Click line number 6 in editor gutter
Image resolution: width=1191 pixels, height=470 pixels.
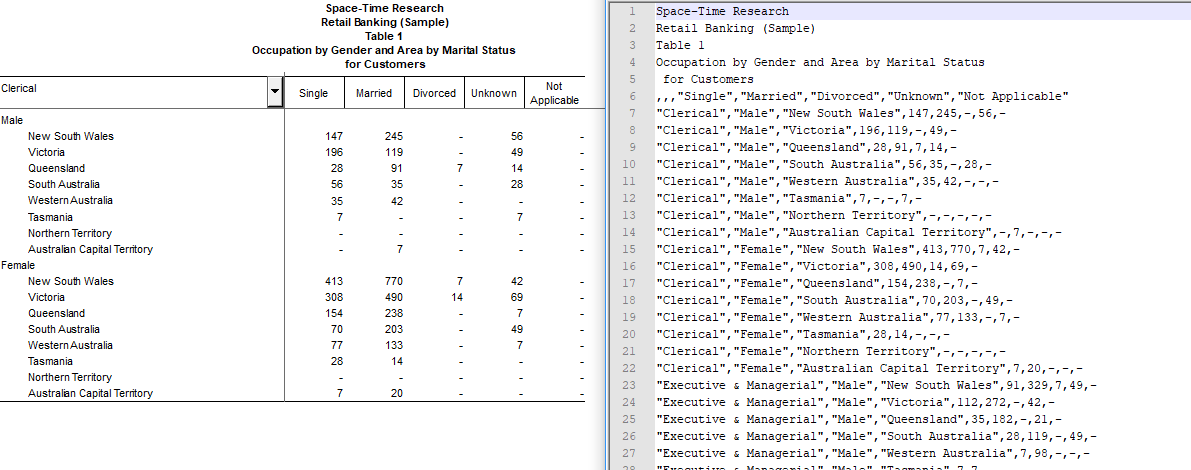[632, 96]
